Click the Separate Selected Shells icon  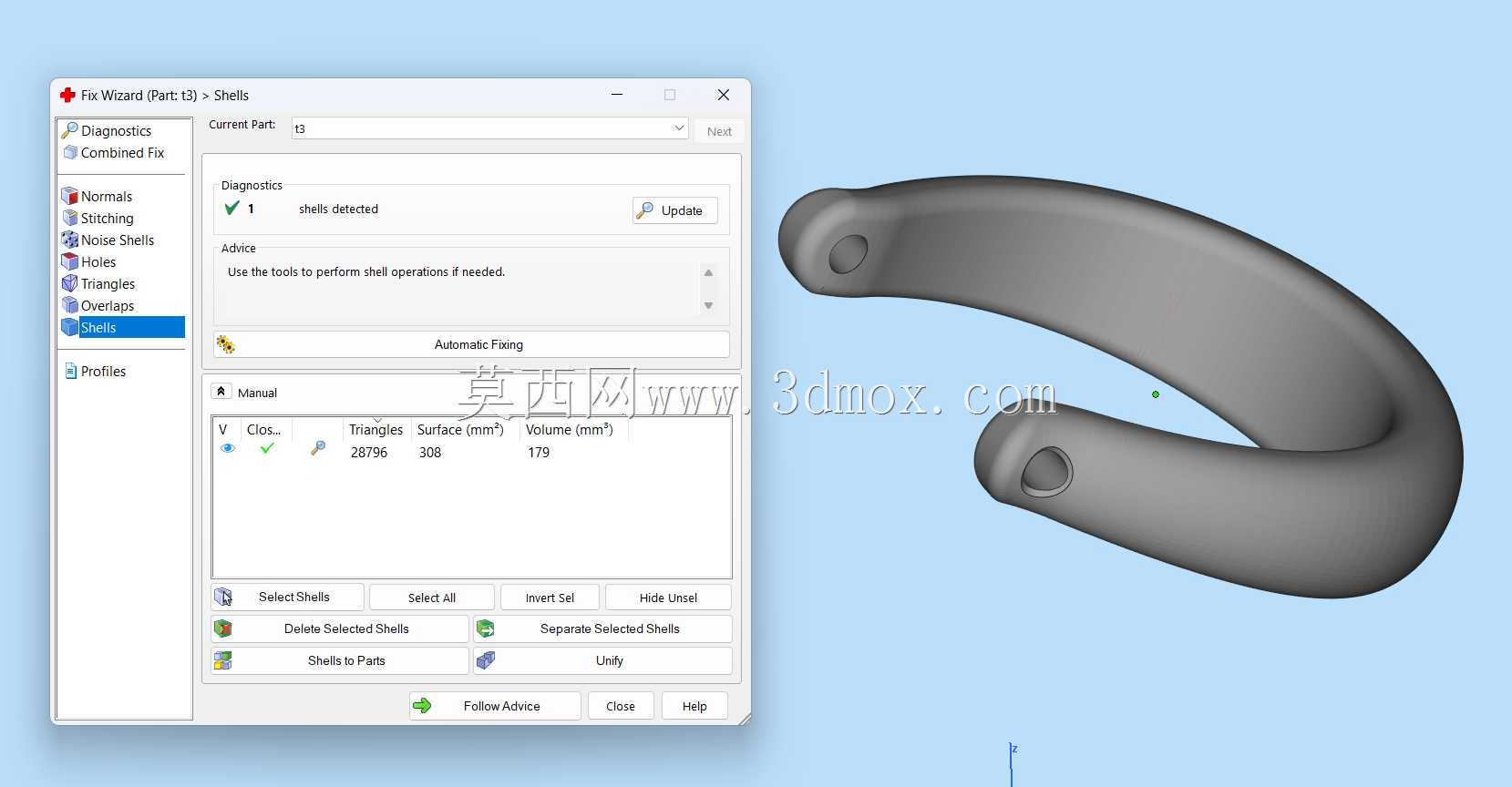coord(486,629)
